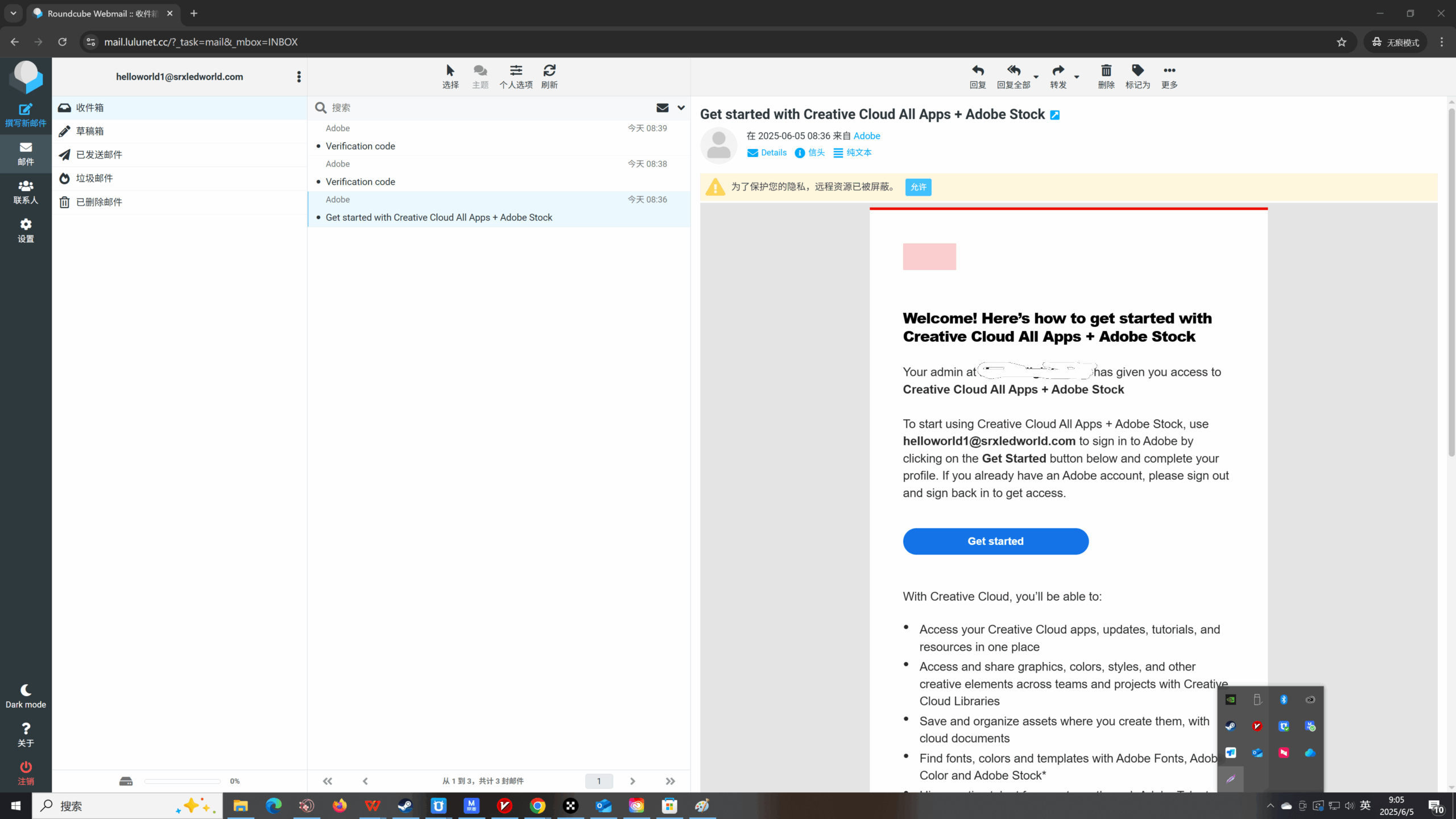Expand the forward options arrow
1456x819 pixels.
pos(1077,77)
